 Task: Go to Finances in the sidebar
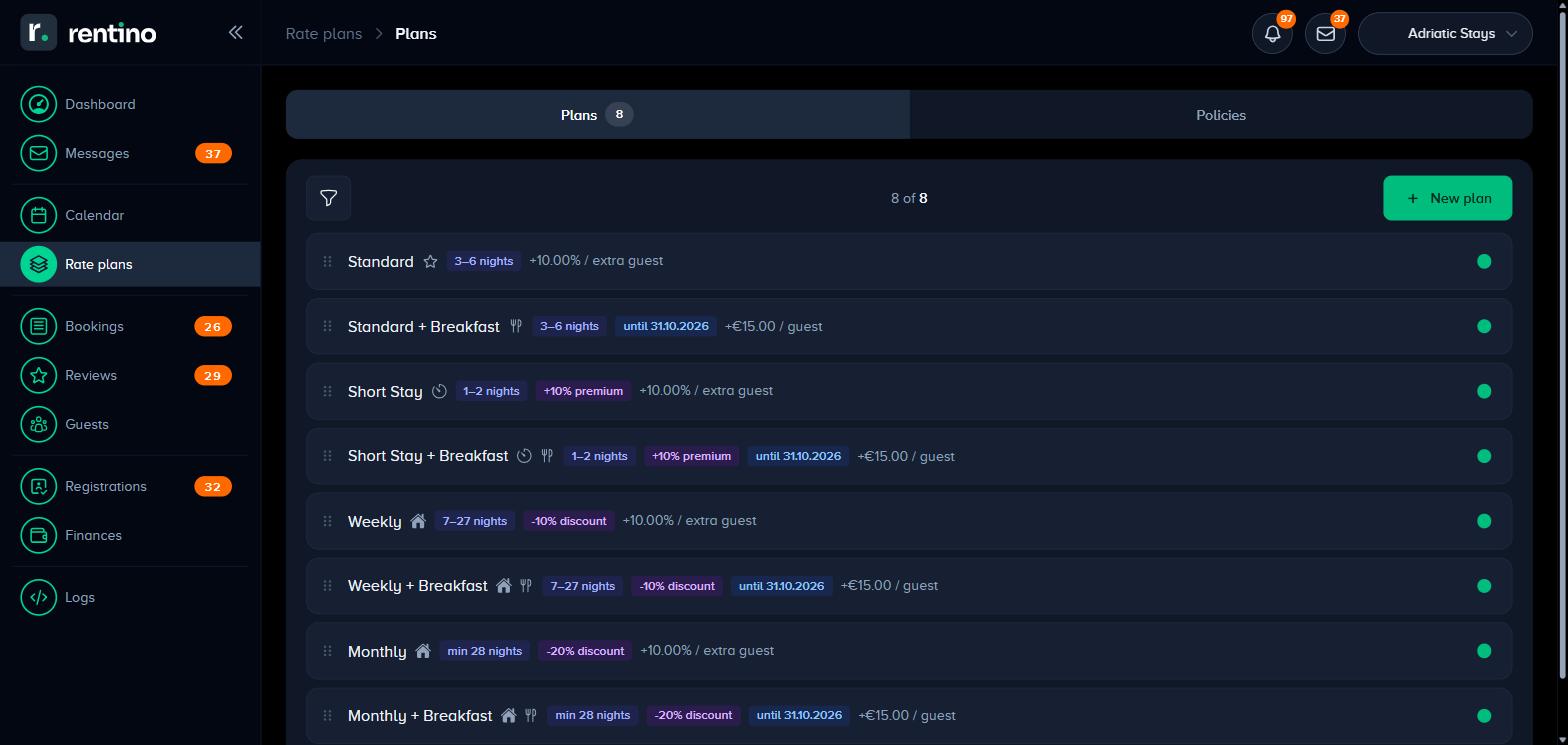tap(130, 535)
